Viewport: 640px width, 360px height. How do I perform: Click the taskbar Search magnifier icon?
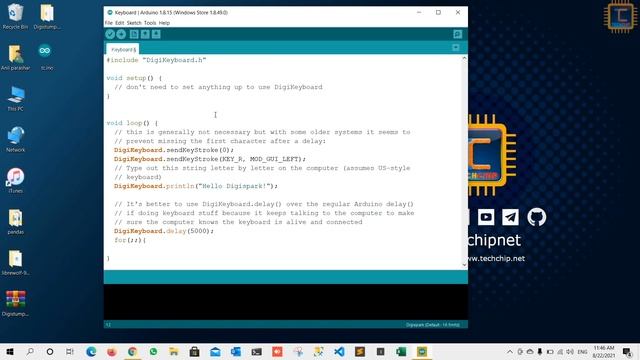pos(30,351)
